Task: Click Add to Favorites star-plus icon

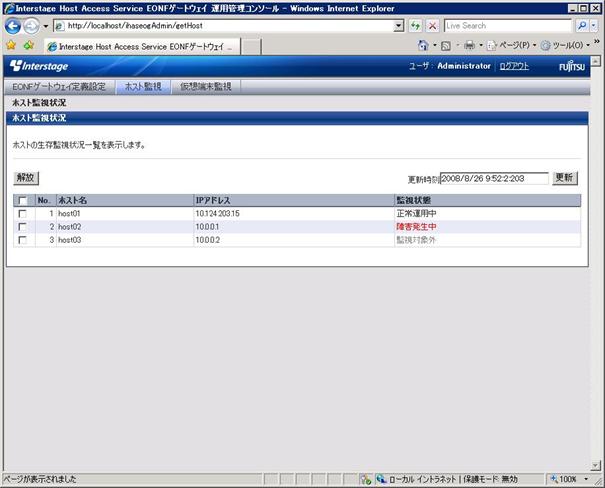Action: (29, 46)
